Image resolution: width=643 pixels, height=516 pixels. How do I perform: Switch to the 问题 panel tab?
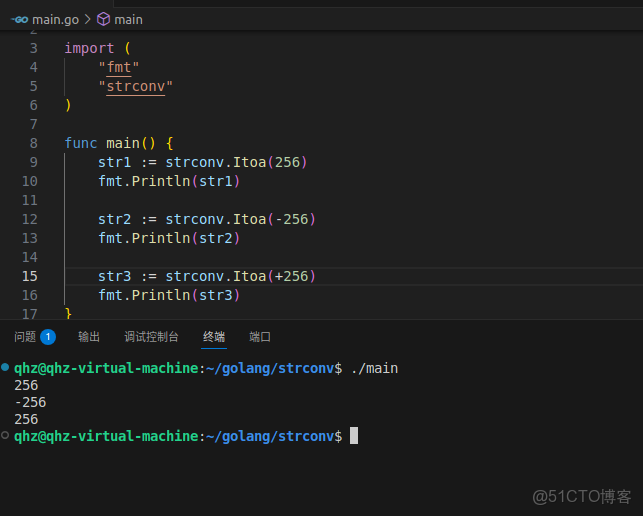pos(25,337)
